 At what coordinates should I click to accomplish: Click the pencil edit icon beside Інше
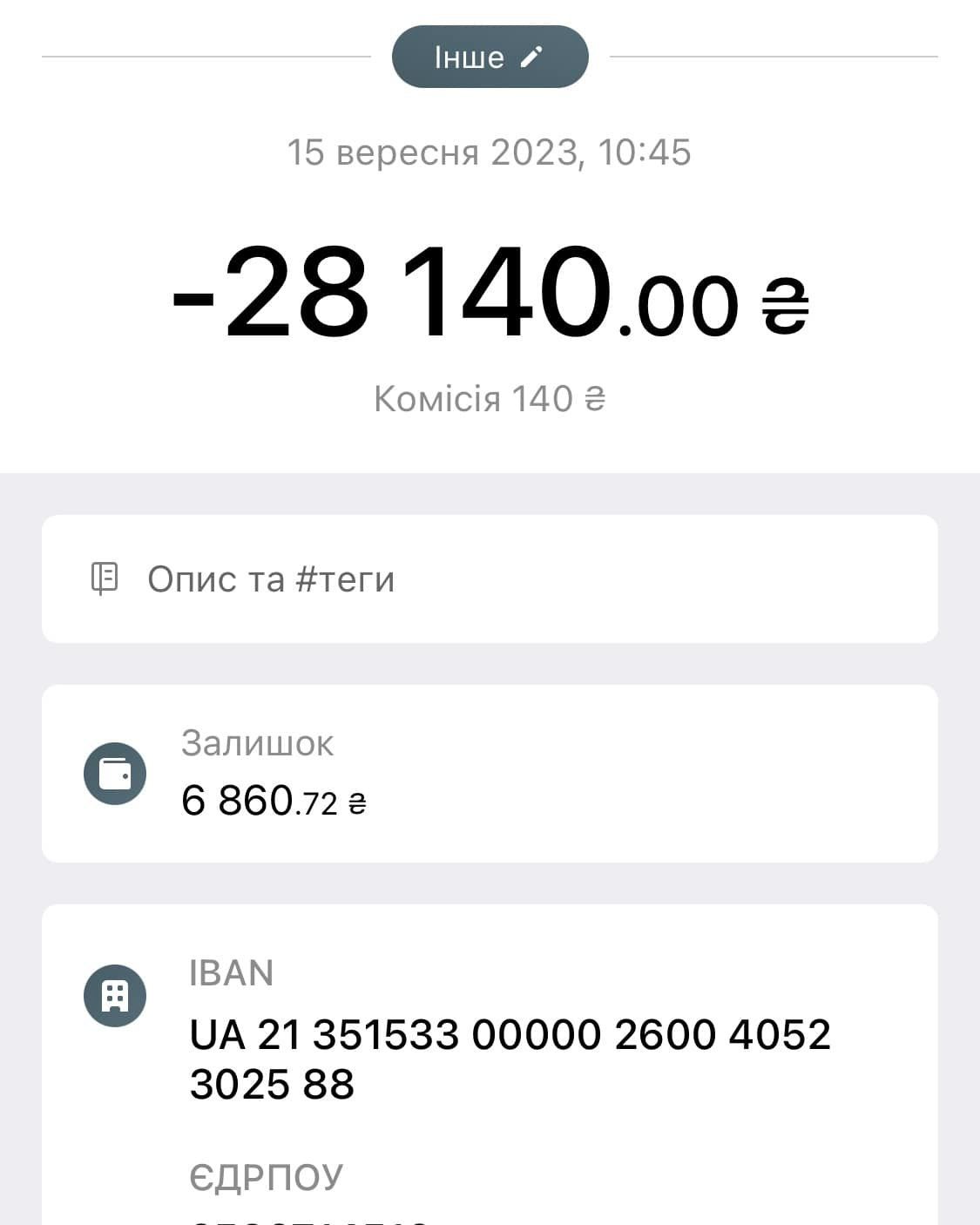click(x=531, y=57)
